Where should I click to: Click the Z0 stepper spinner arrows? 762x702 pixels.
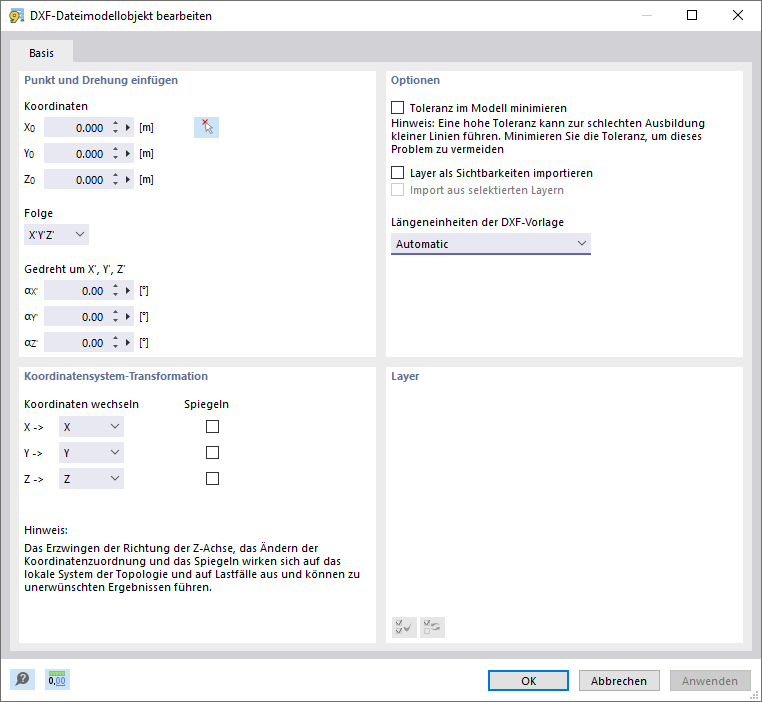(x=115, y=180)
